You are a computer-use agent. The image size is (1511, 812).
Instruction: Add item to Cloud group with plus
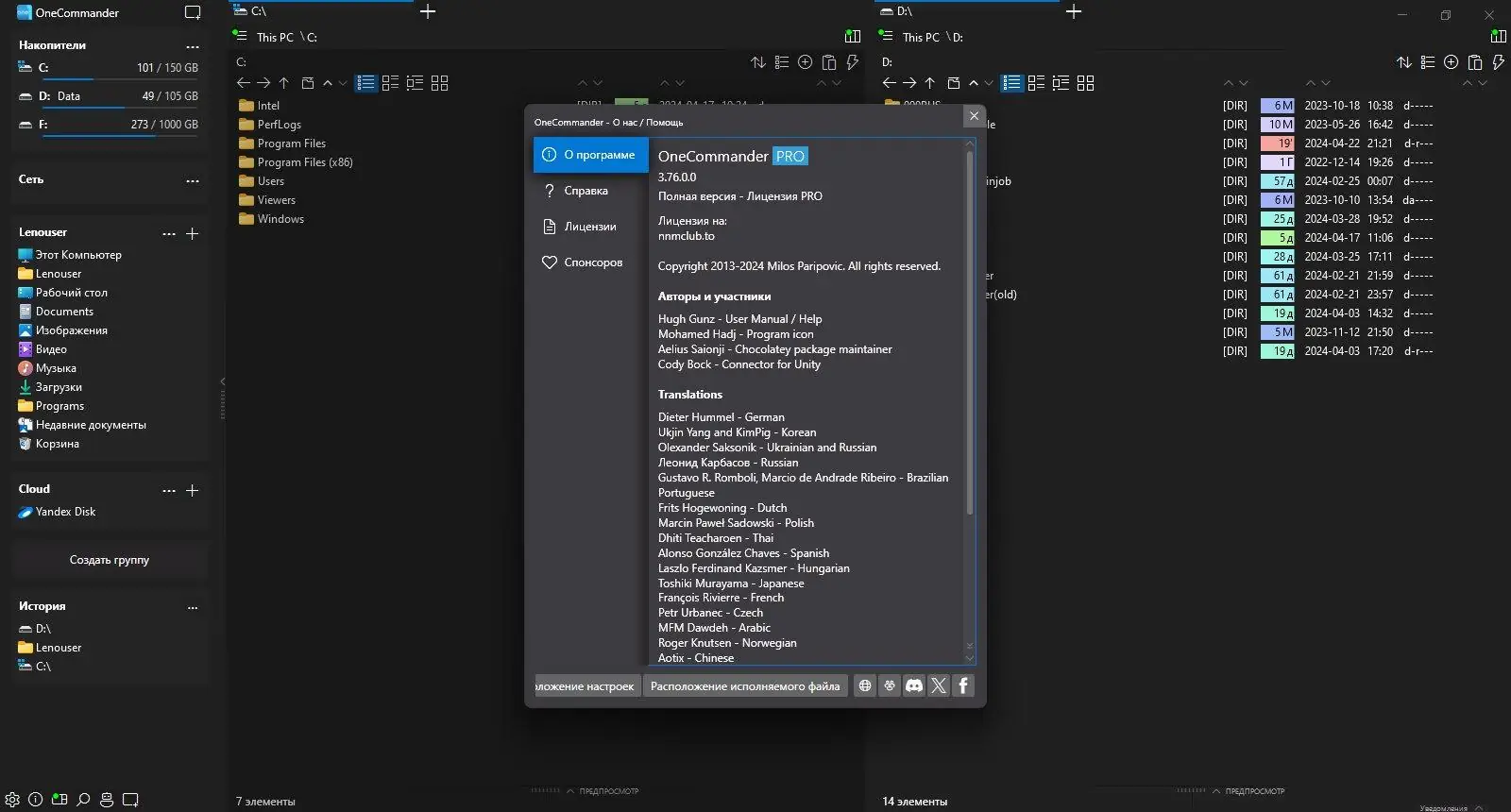point(193,490)
